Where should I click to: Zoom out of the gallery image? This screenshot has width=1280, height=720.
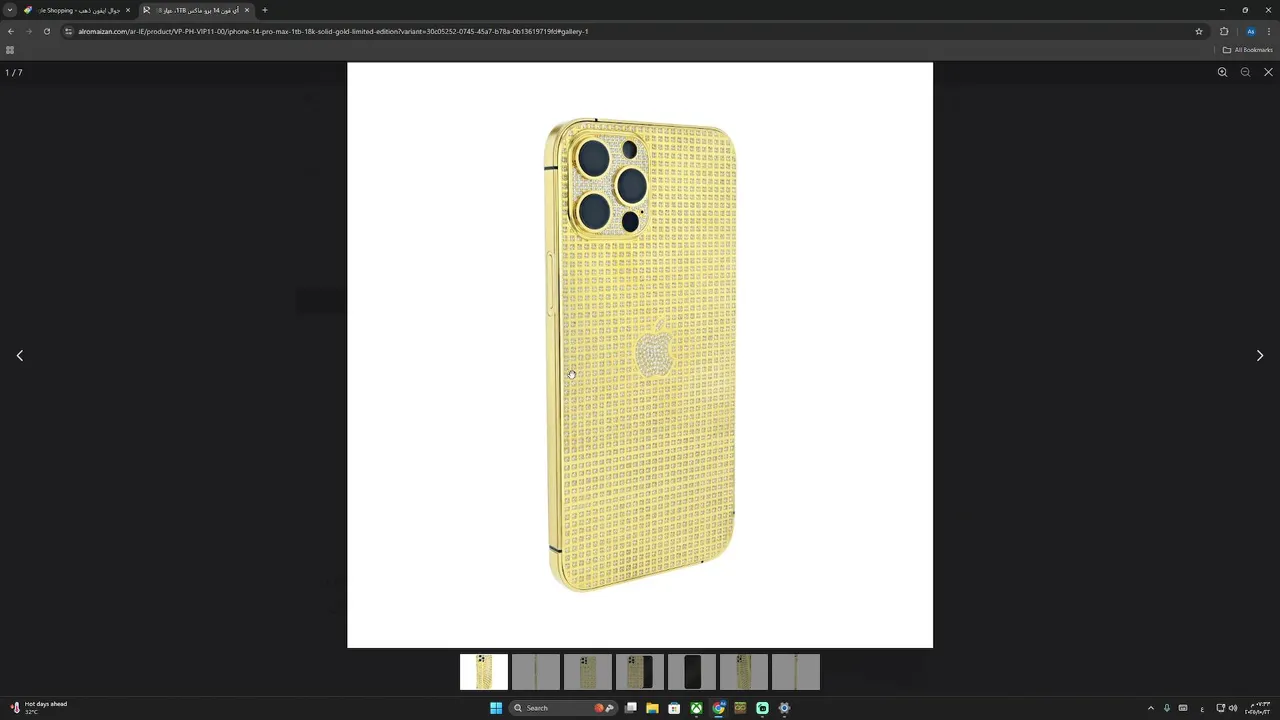[x=1245, y=72]
